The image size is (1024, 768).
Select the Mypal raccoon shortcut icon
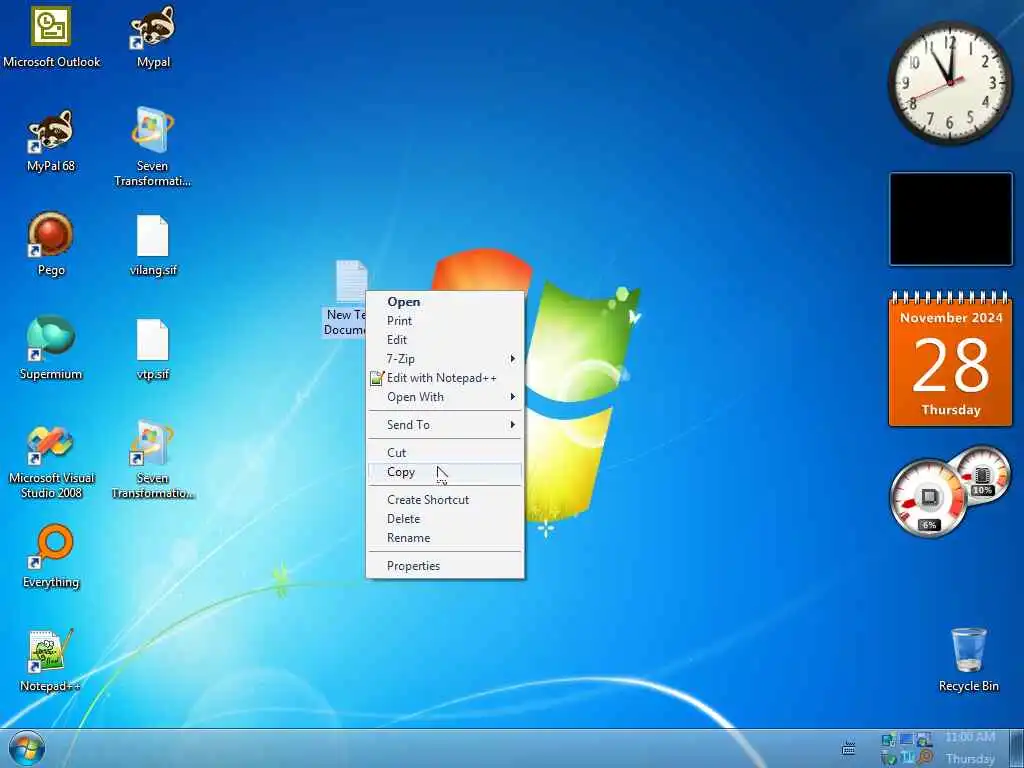[153, 37]
